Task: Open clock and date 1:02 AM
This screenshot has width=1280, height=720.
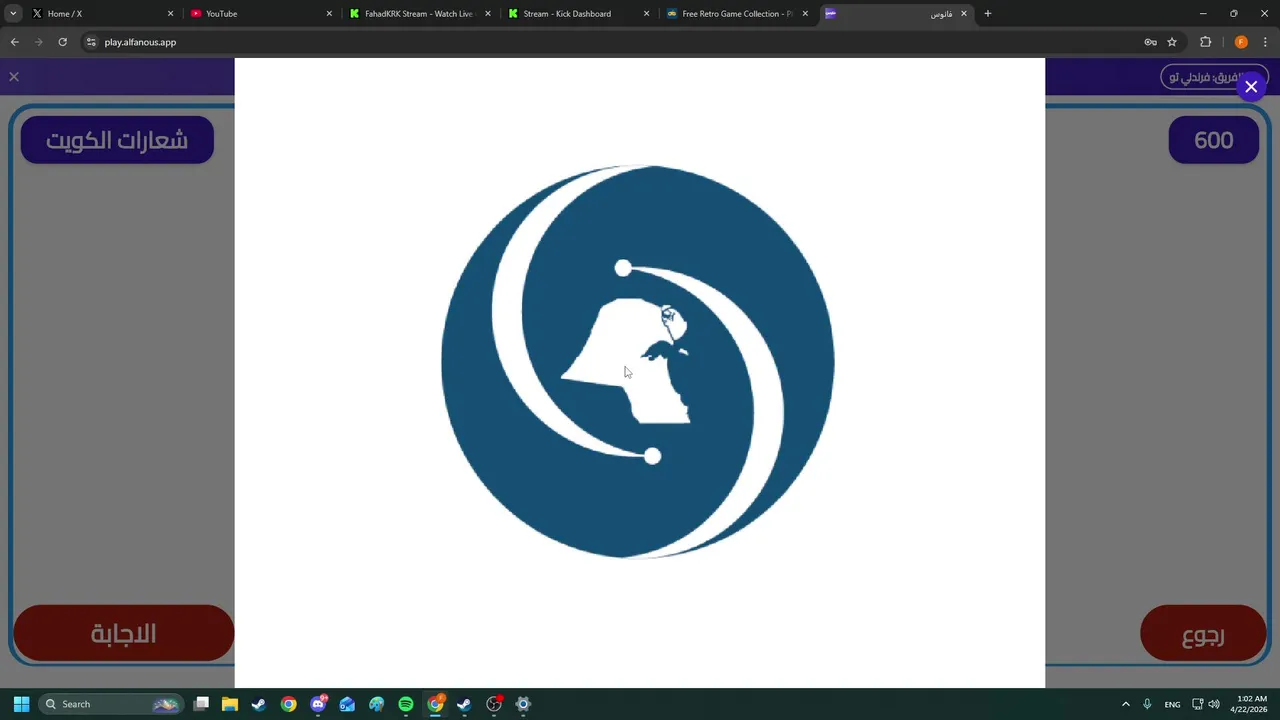Action: [1250, 704]
